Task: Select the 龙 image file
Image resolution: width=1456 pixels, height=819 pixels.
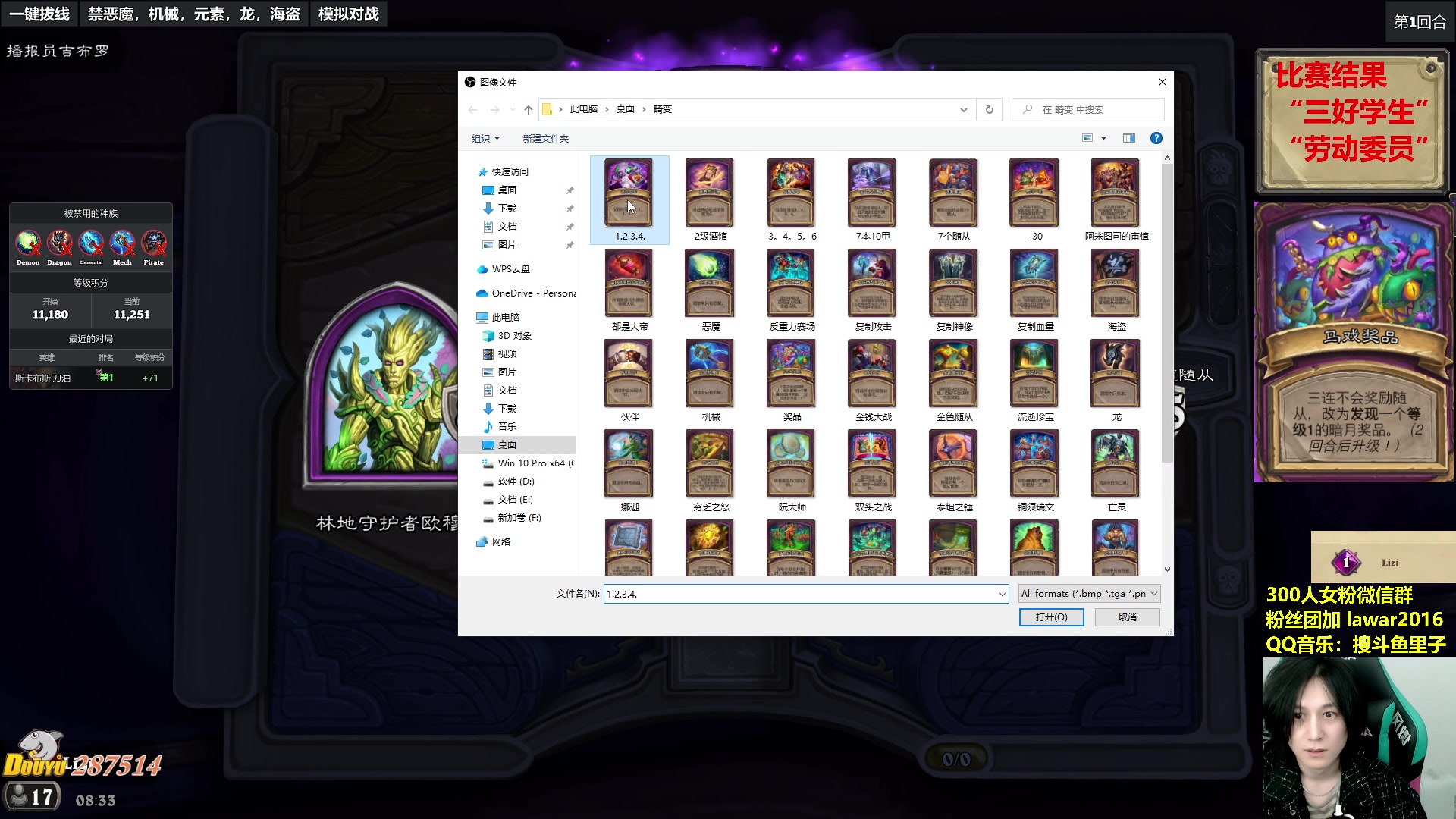Action: point(1116,380)
